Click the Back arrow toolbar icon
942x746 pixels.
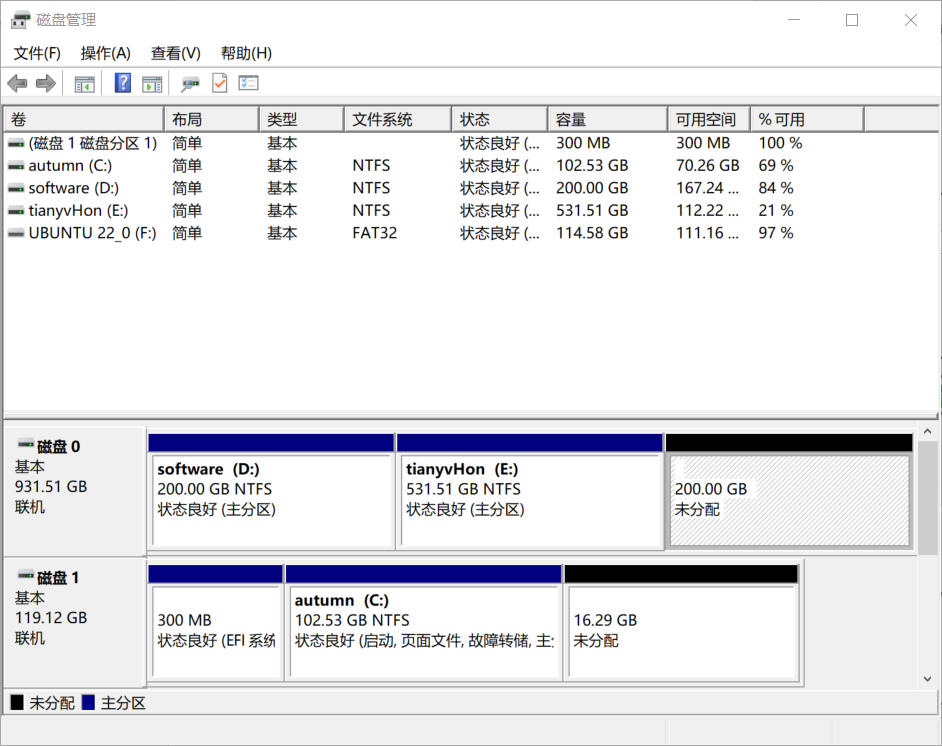(17, 83)
